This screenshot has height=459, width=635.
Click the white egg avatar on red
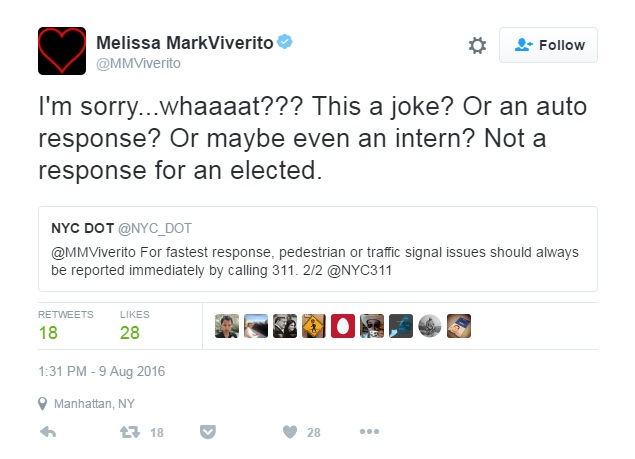click(x=343, y=326)
